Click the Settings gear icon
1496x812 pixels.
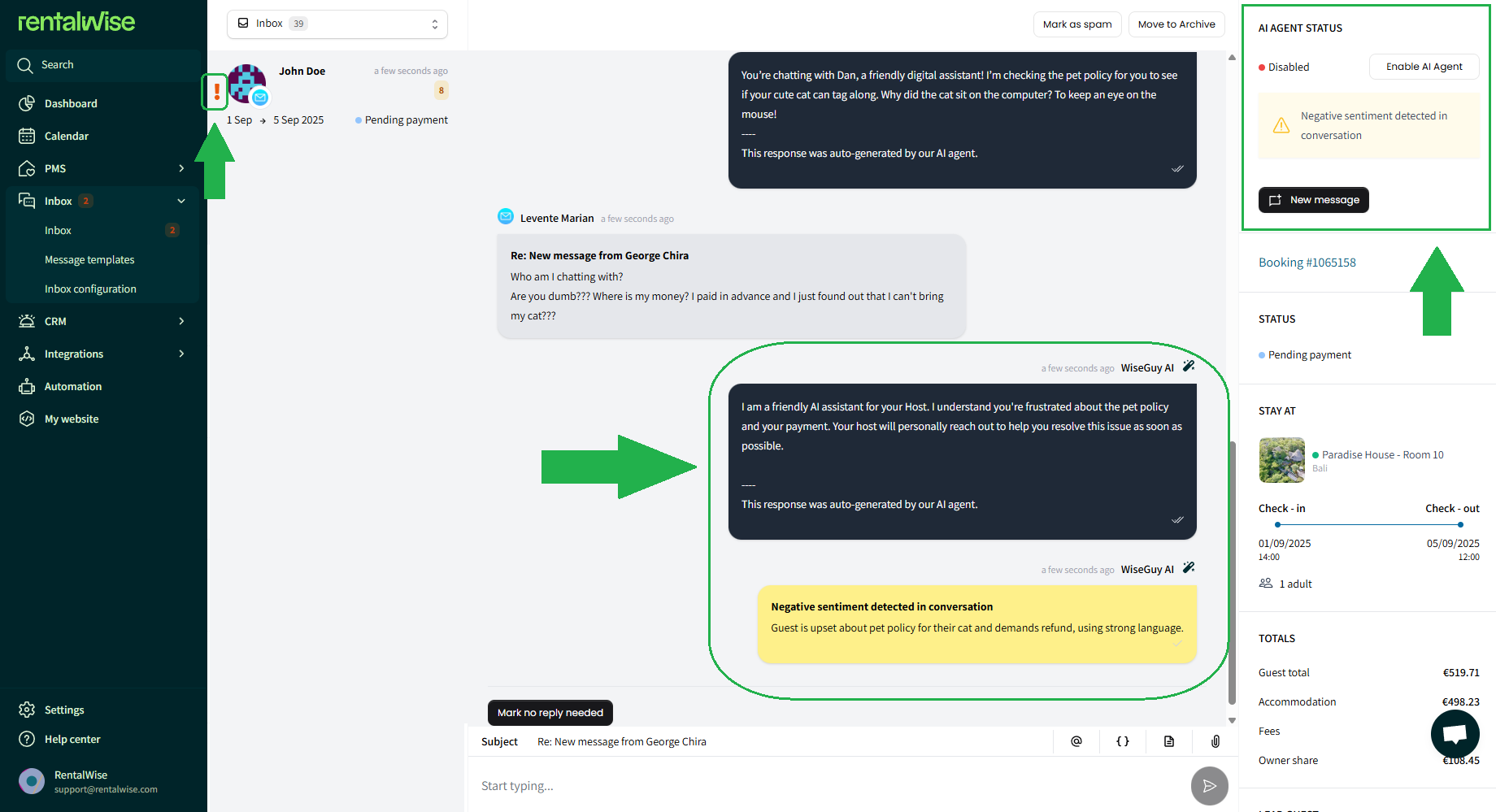click(x=27, y=710)
